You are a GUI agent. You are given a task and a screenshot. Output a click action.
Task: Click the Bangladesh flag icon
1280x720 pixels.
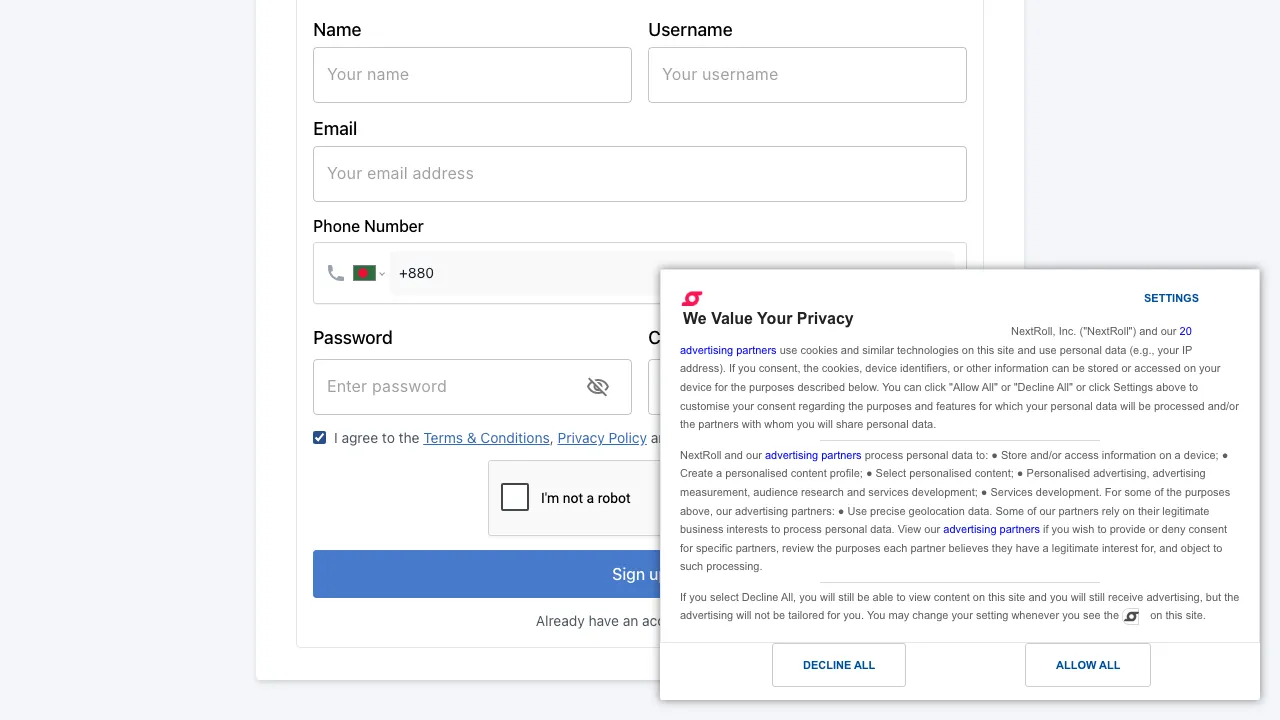(x=364, y=272)
